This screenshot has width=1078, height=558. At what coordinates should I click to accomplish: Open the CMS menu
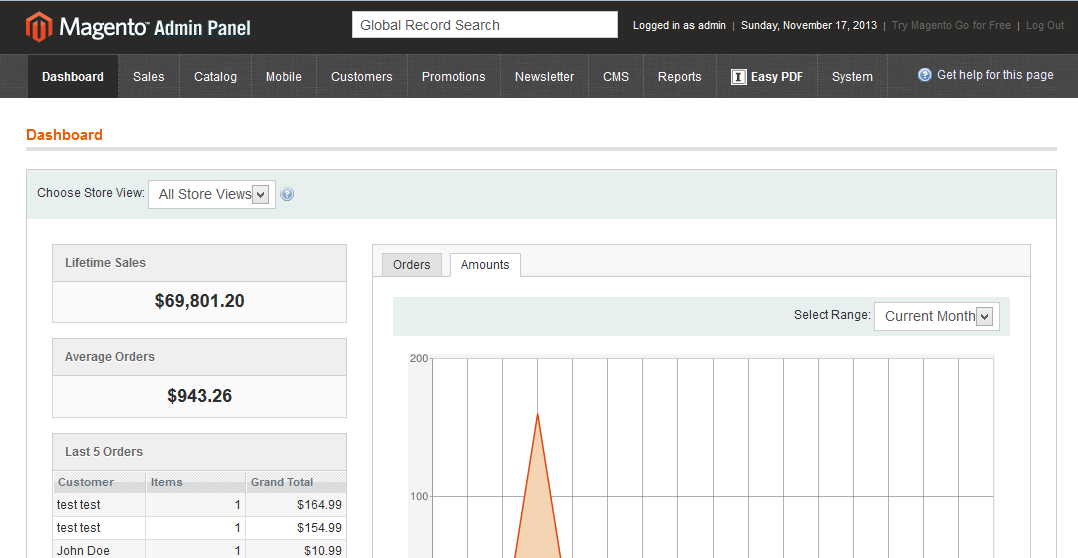(616, 77)
